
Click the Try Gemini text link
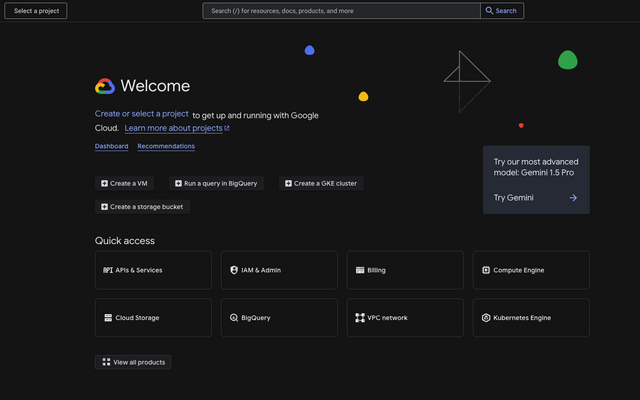[x=513, y=198]
